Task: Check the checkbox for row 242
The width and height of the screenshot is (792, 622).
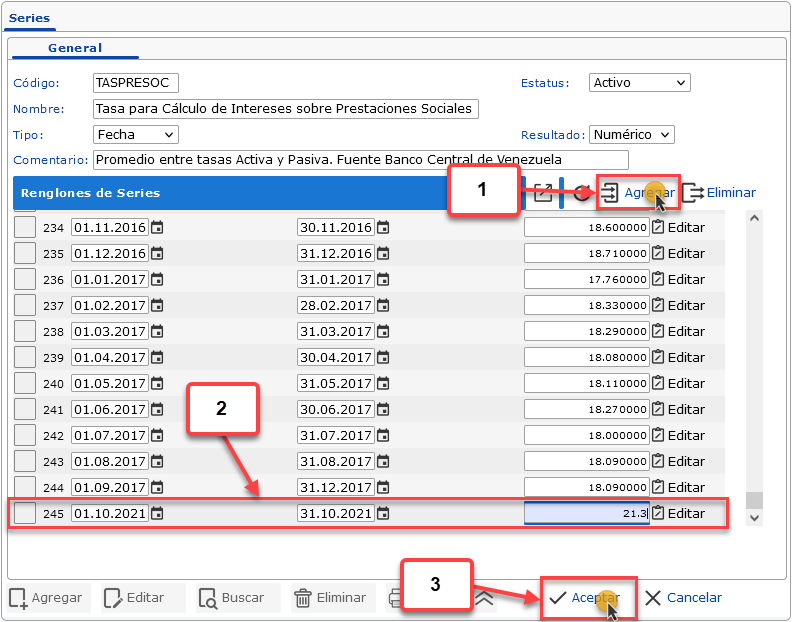Action: 25,435
